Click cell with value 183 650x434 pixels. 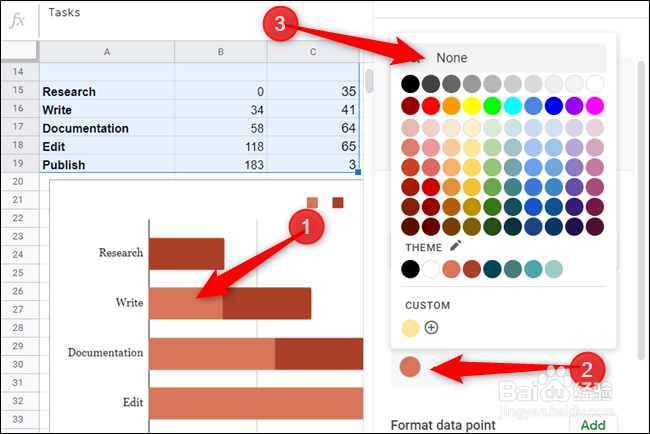pyautogui.click(x=221, y=164)
